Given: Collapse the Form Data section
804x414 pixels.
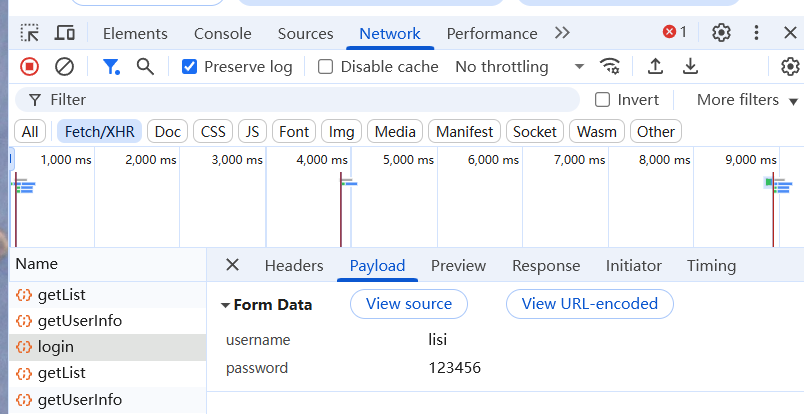Looking at the screenshot, I should 225,305.
